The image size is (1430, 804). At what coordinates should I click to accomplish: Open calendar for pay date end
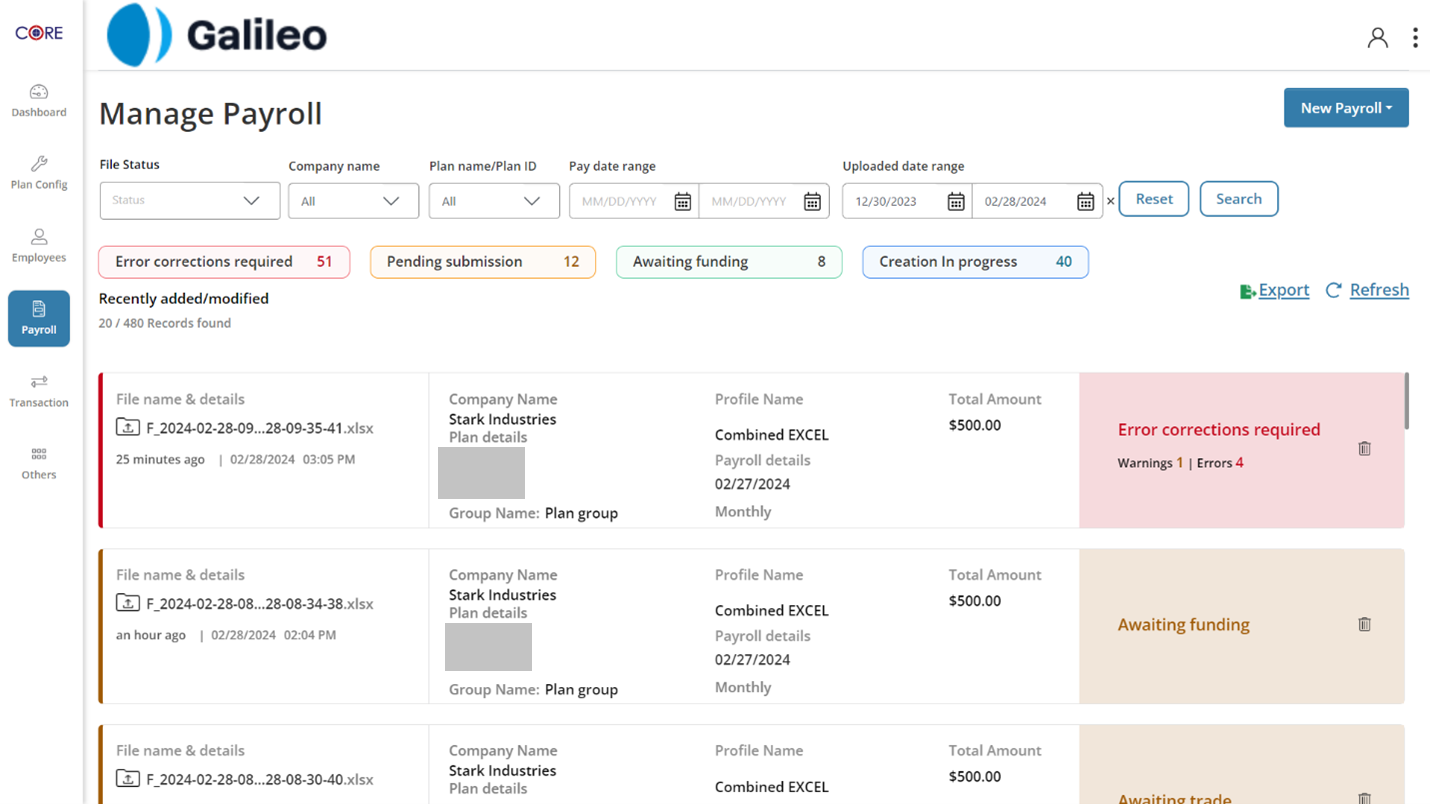812,202
